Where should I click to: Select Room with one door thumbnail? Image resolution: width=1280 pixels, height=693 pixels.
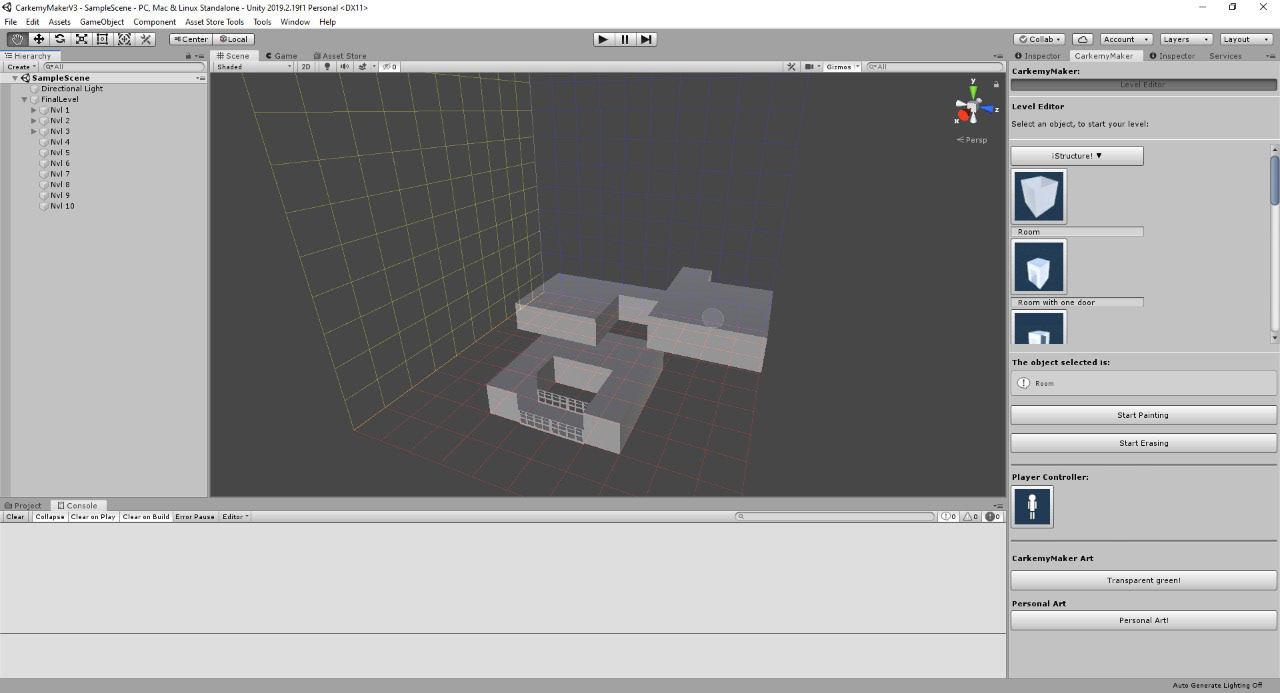pos(1039,266)
